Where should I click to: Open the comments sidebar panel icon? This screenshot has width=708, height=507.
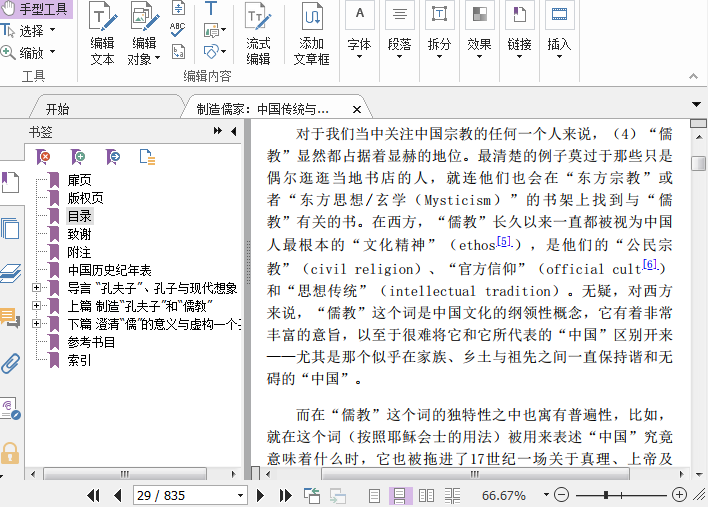[10, 317]
